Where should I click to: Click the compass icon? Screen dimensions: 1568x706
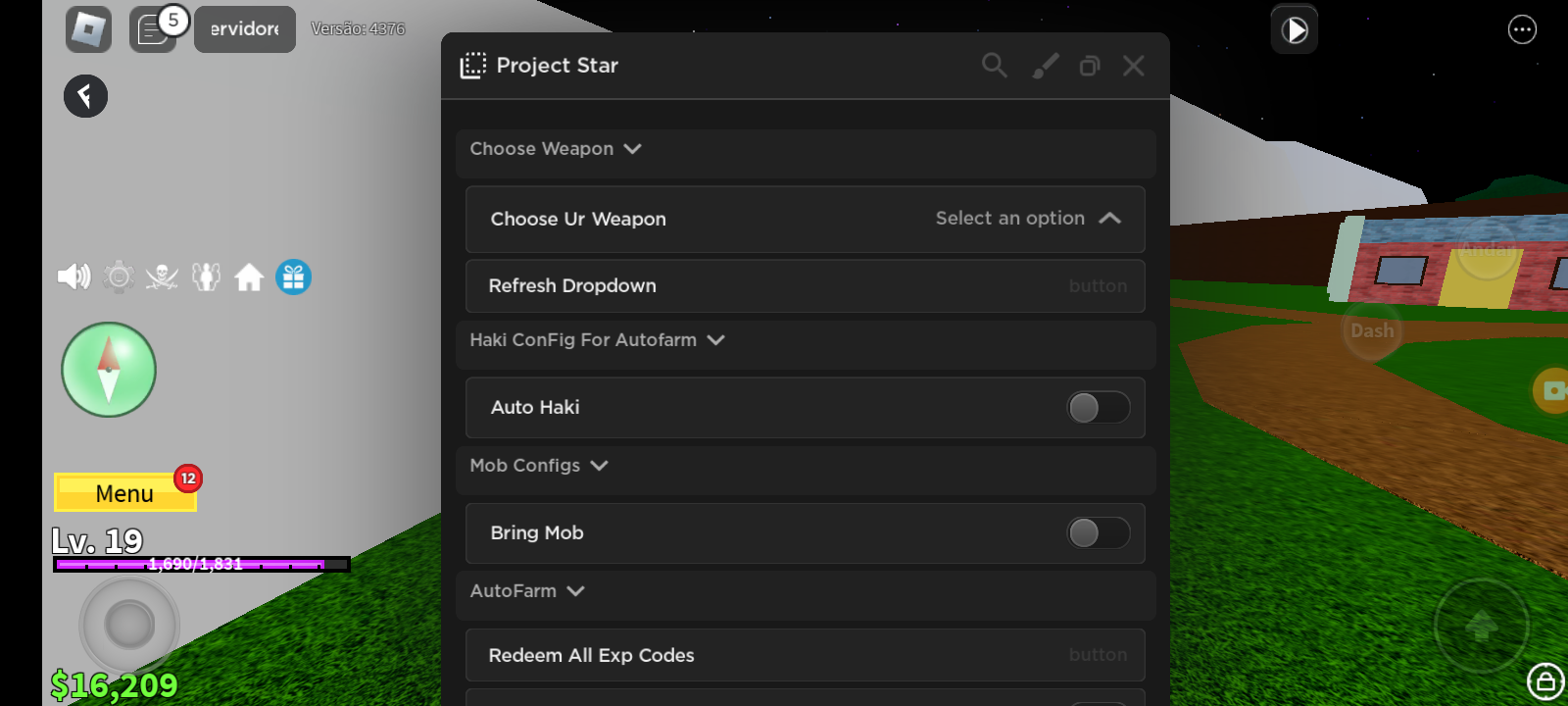[x=109, y=370]
